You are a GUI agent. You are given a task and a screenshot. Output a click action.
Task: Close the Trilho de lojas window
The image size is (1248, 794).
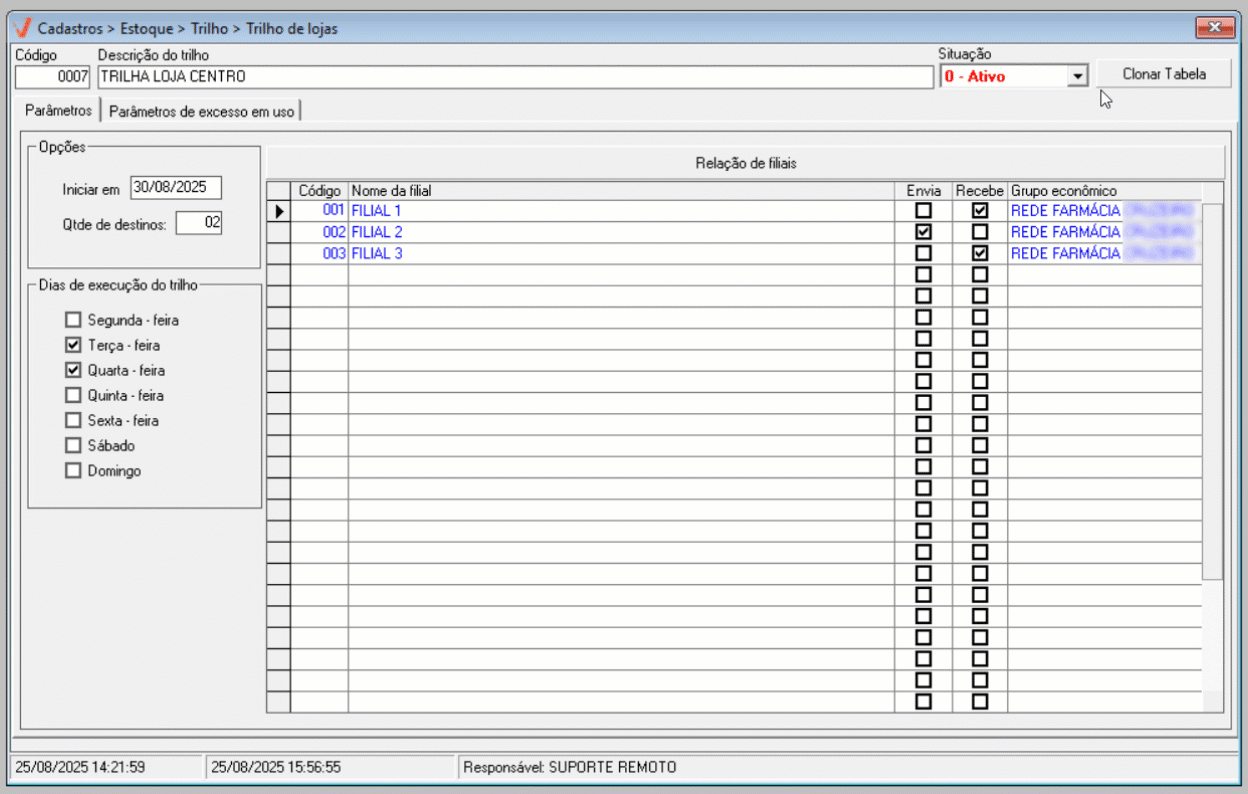[1214, 28]
